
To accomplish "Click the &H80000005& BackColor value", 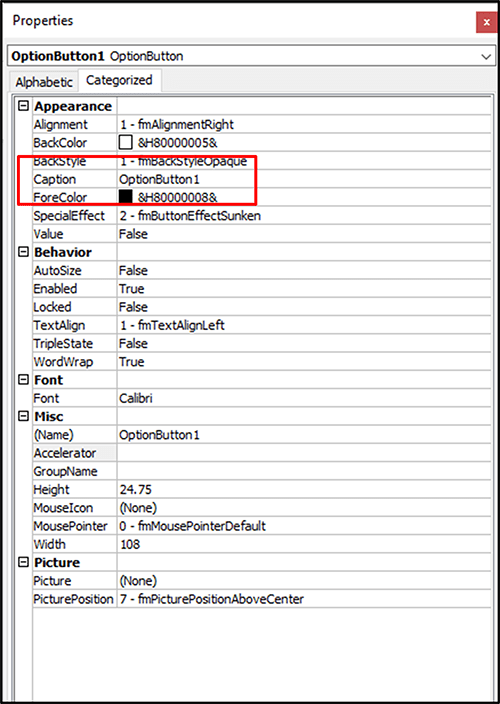I will click(x=178, y=143).
